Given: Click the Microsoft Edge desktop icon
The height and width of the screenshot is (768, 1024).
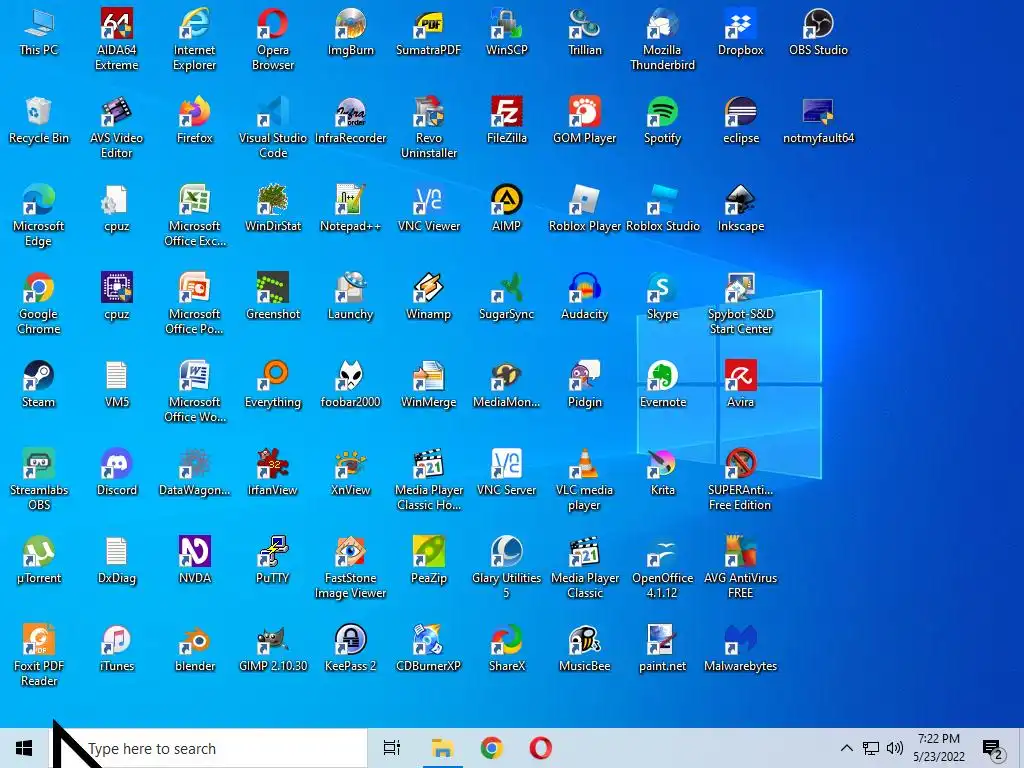Looking at the screenshot, I should (x=39, y=216).
